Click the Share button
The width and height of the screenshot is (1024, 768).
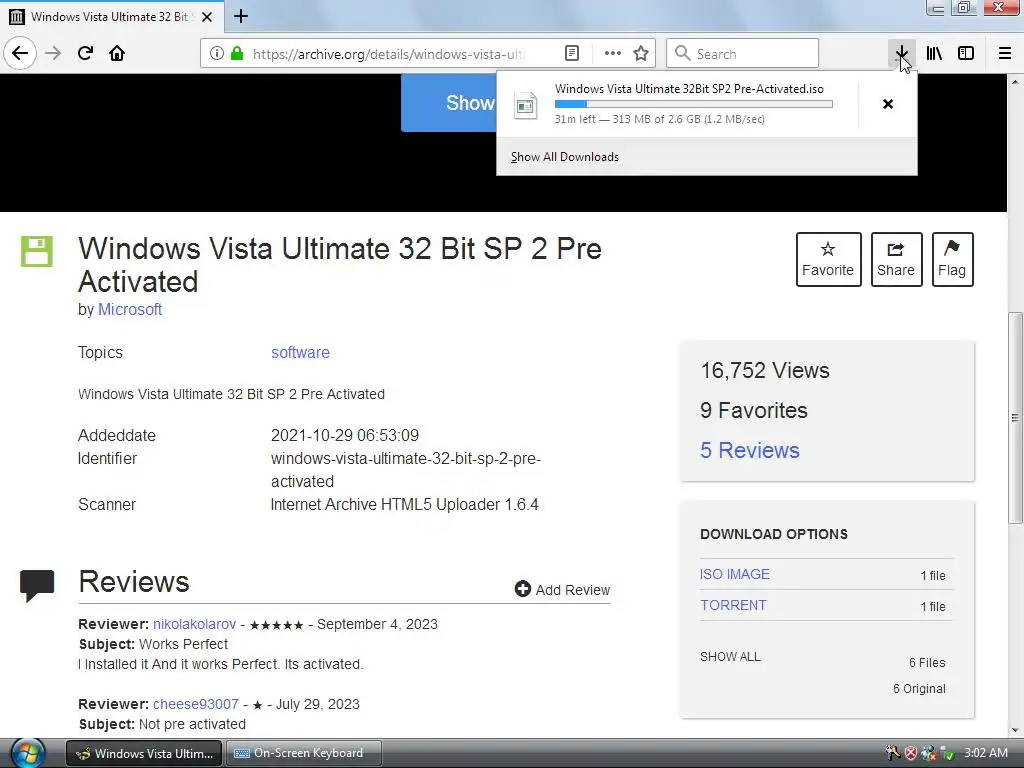click(896, 259)
